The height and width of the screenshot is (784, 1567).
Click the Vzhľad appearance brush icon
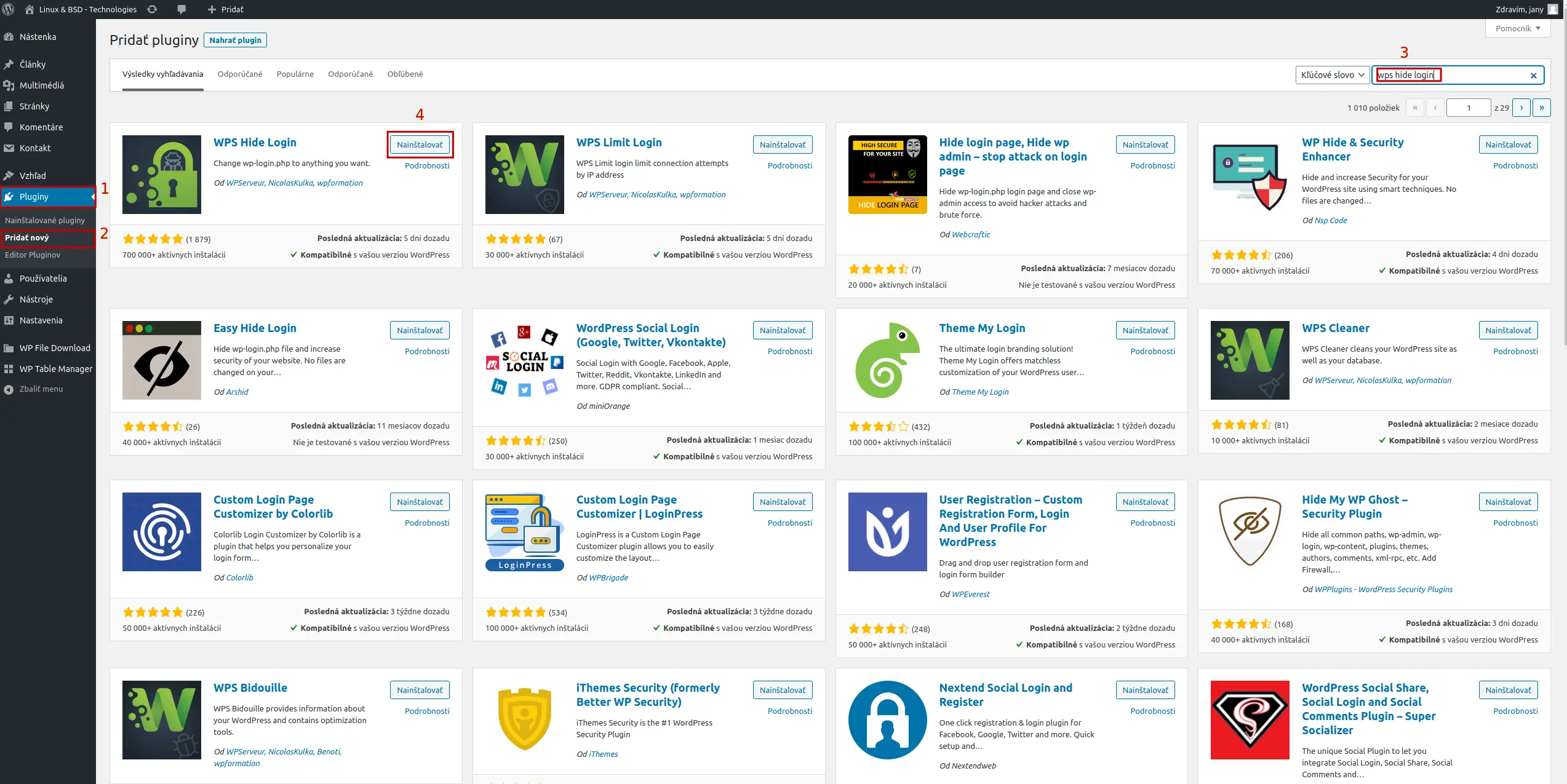(x=9, y=175)
